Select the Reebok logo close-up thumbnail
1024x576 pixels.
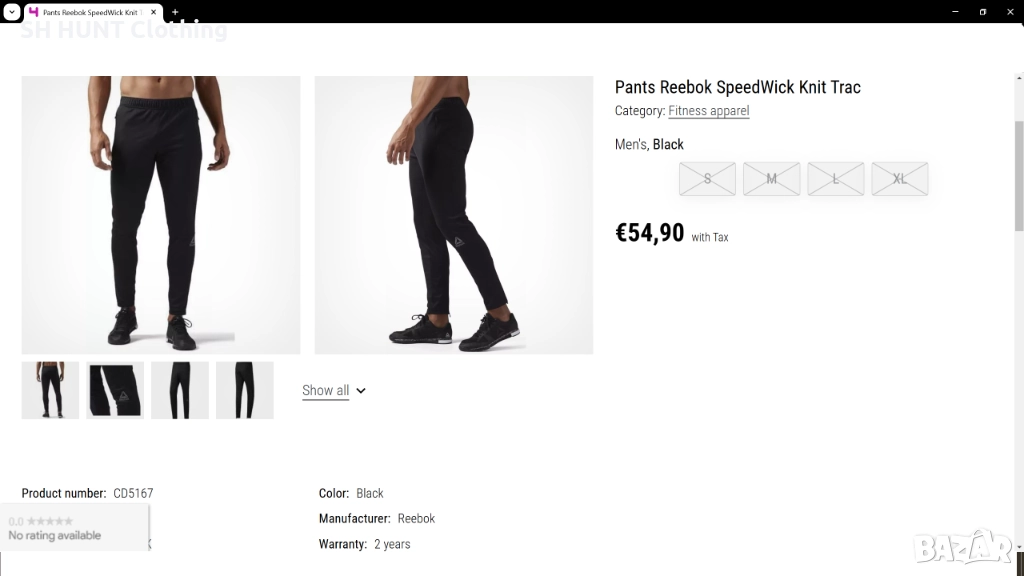(x=115, y=390)
